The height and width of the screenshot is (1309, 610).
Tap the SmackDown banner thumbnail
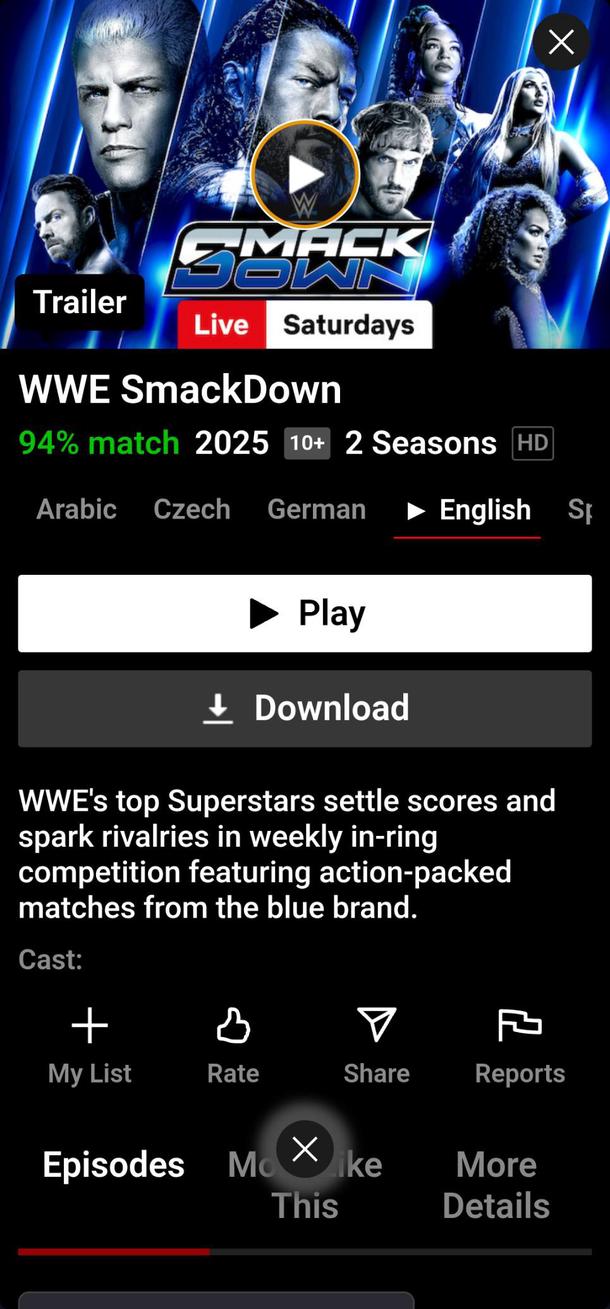click(x=305, y=175)
